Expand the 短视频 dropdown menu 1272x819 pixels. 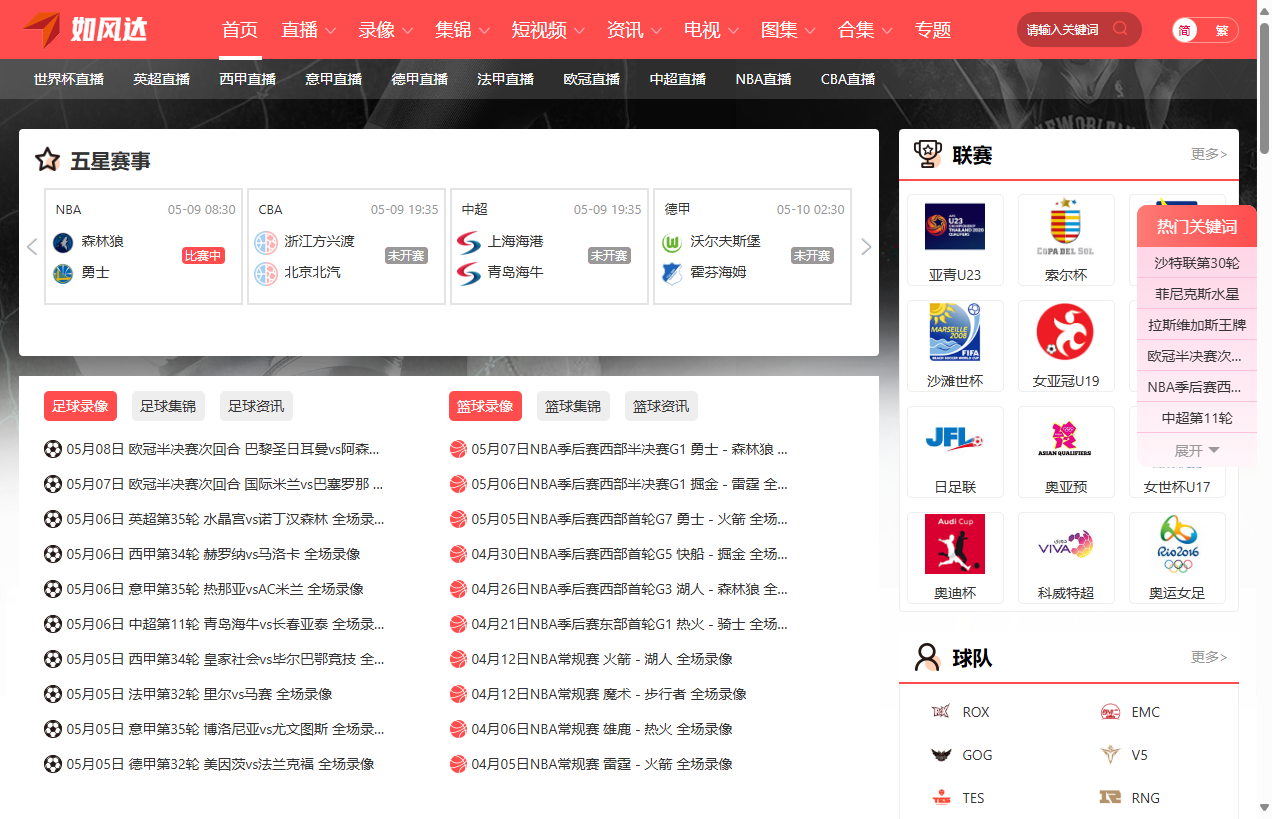[x=548, y=30]
